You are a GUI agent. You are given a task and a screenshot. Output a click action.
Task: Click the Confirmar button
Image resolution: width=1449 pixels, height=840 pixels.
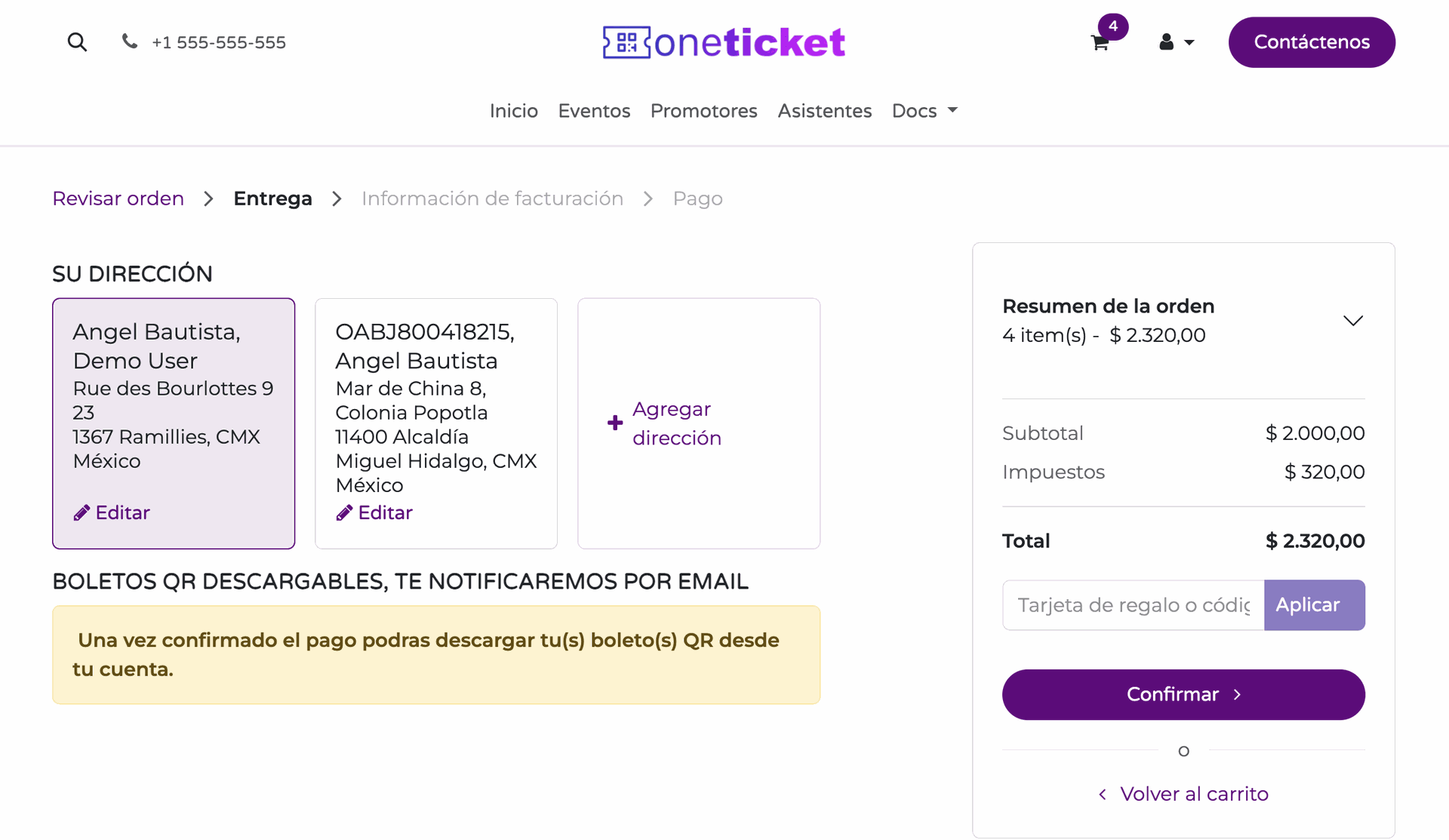(x=1183, y=694)
